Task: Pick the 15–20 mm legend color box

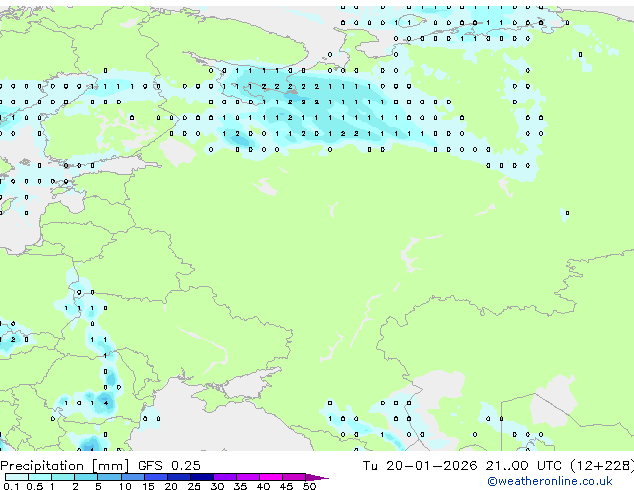Action: point(155,477)
